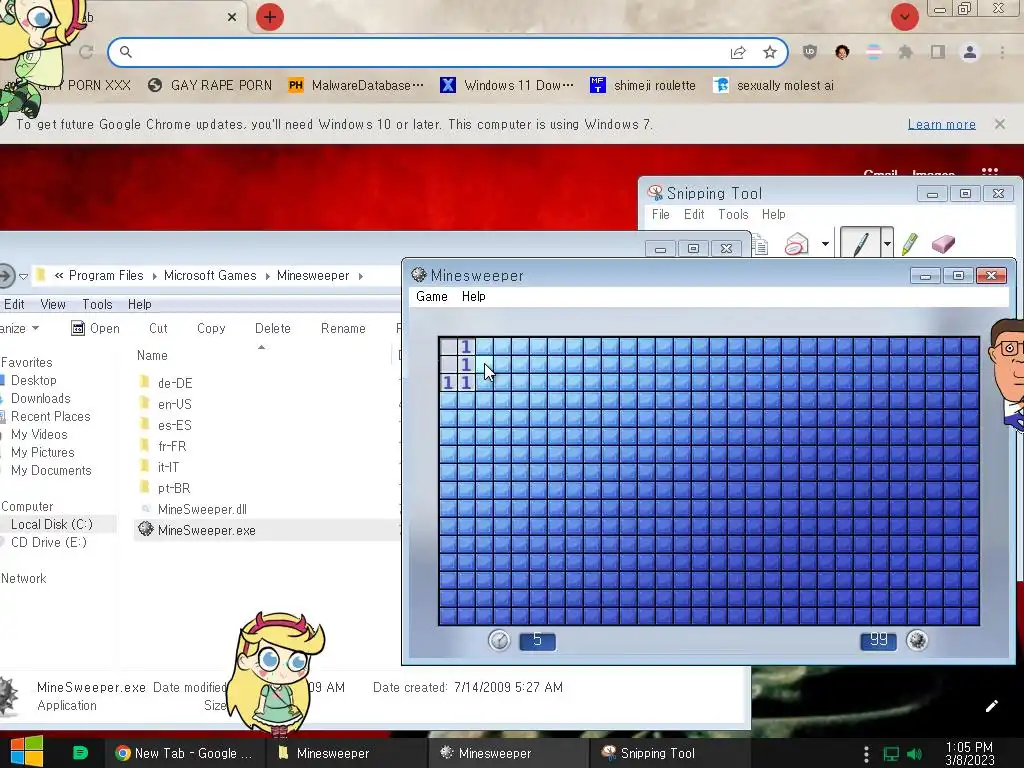
Task: Sort files by the Name column header
Action: pos(152,355)
